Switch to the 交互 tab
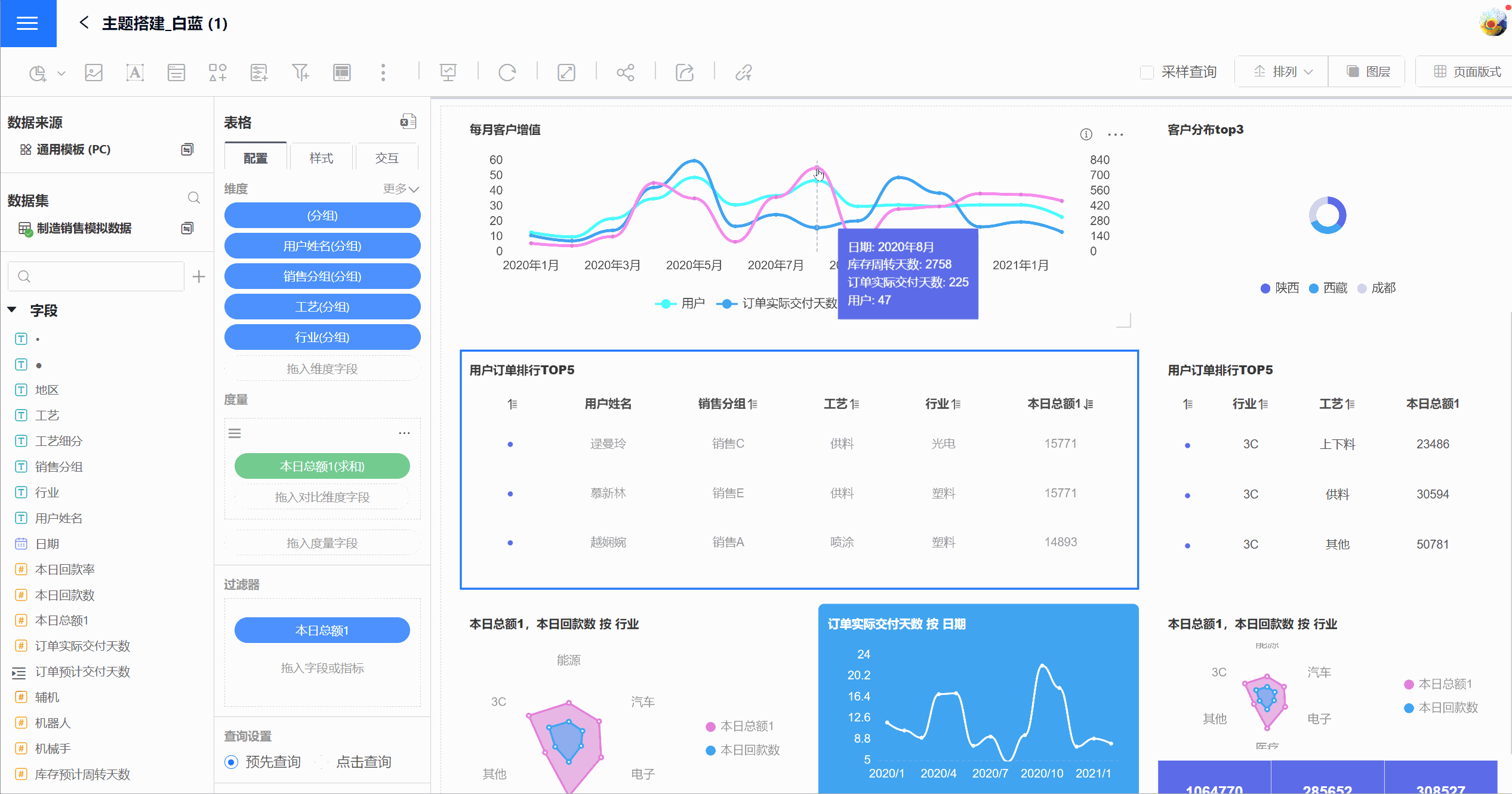1512x794 pixels. 386,158
